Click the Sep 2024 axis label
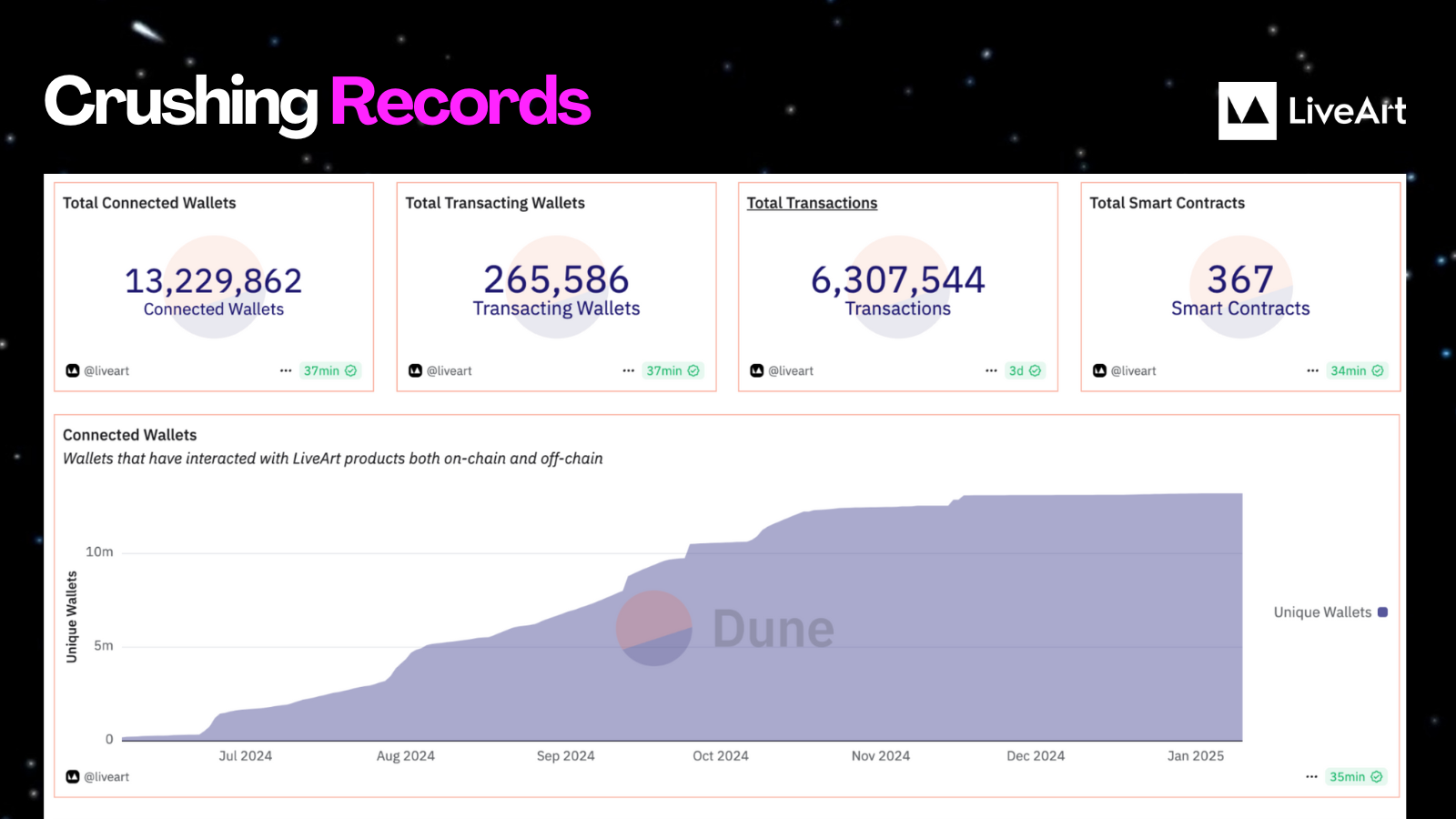1456x819 pixels. (x=566, y=755)
